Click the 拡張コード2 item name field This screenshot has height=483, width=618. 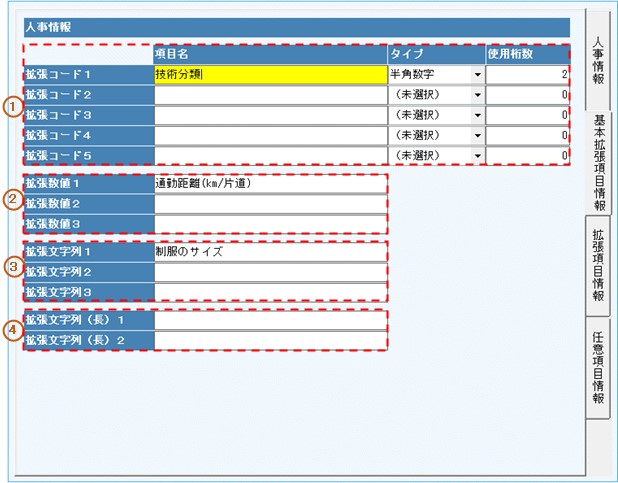pos(270,95)
